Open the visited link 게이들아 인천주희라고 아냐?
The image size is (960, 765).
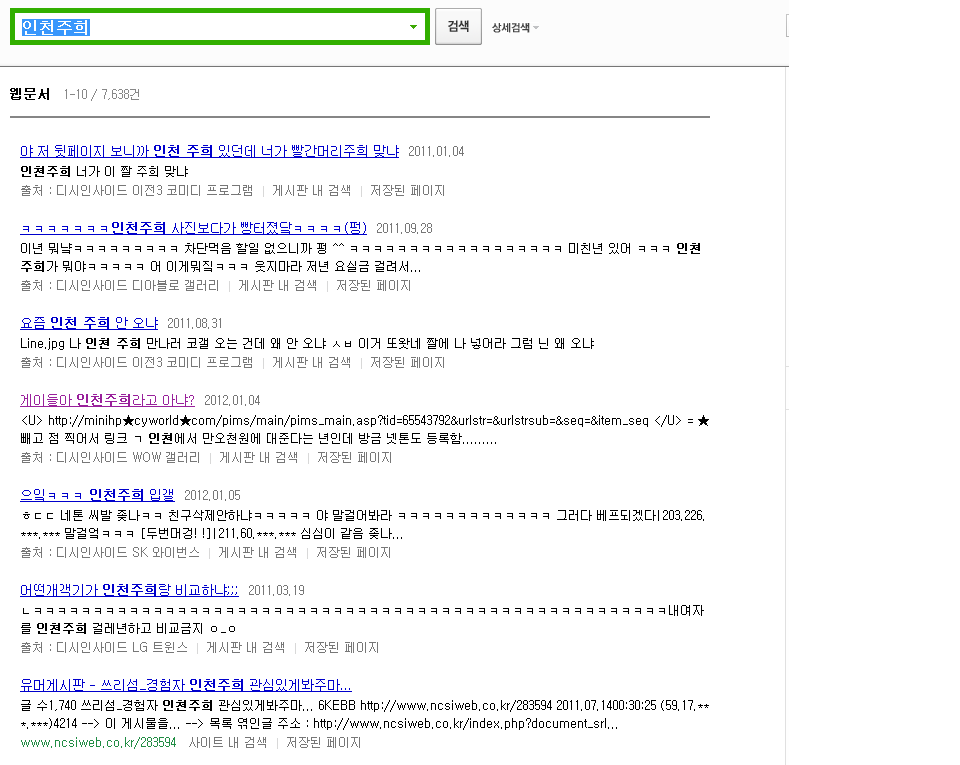[x=107, y=399]
